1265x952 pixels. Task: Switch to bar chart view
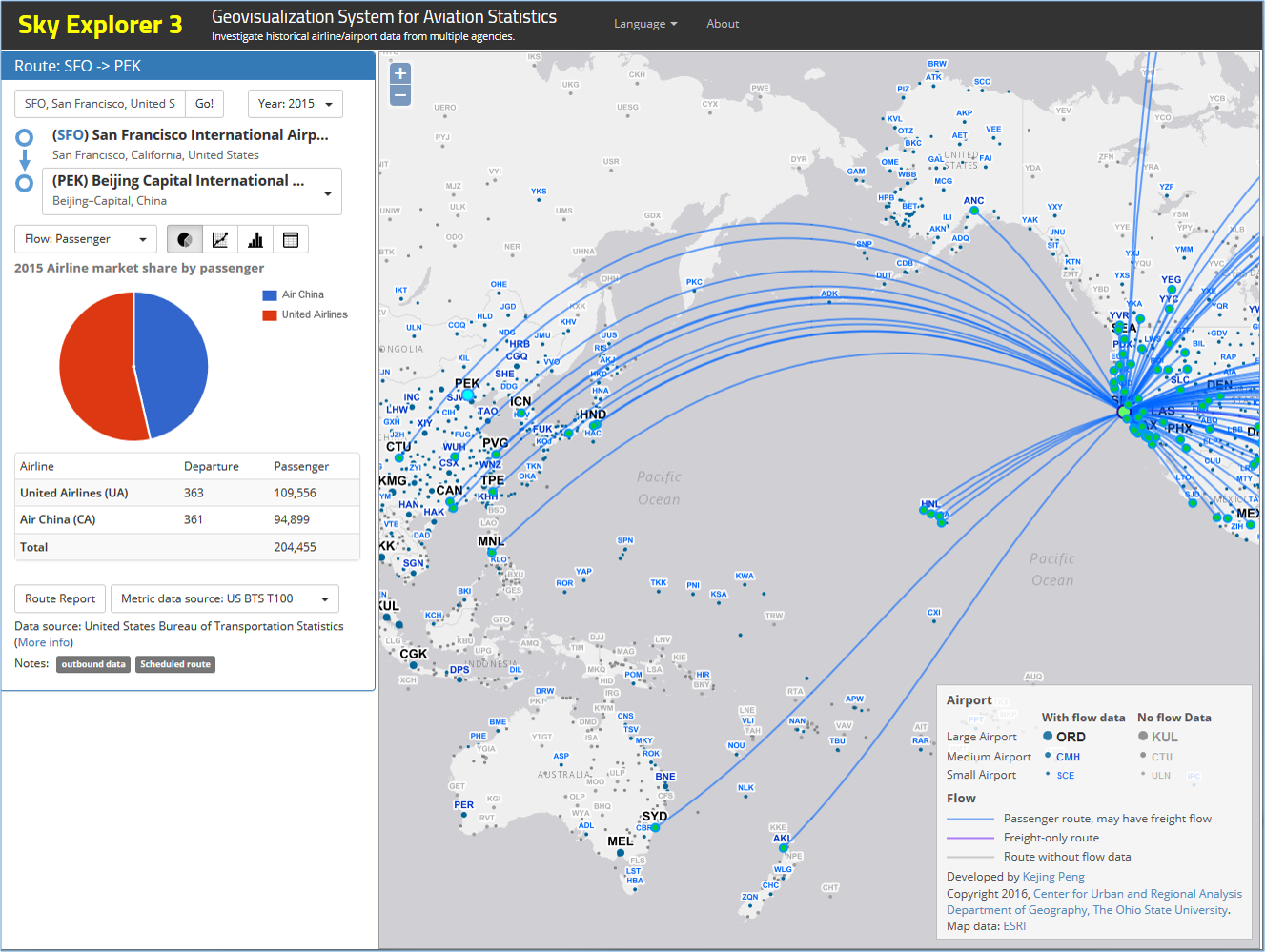[x=255, y=239]
